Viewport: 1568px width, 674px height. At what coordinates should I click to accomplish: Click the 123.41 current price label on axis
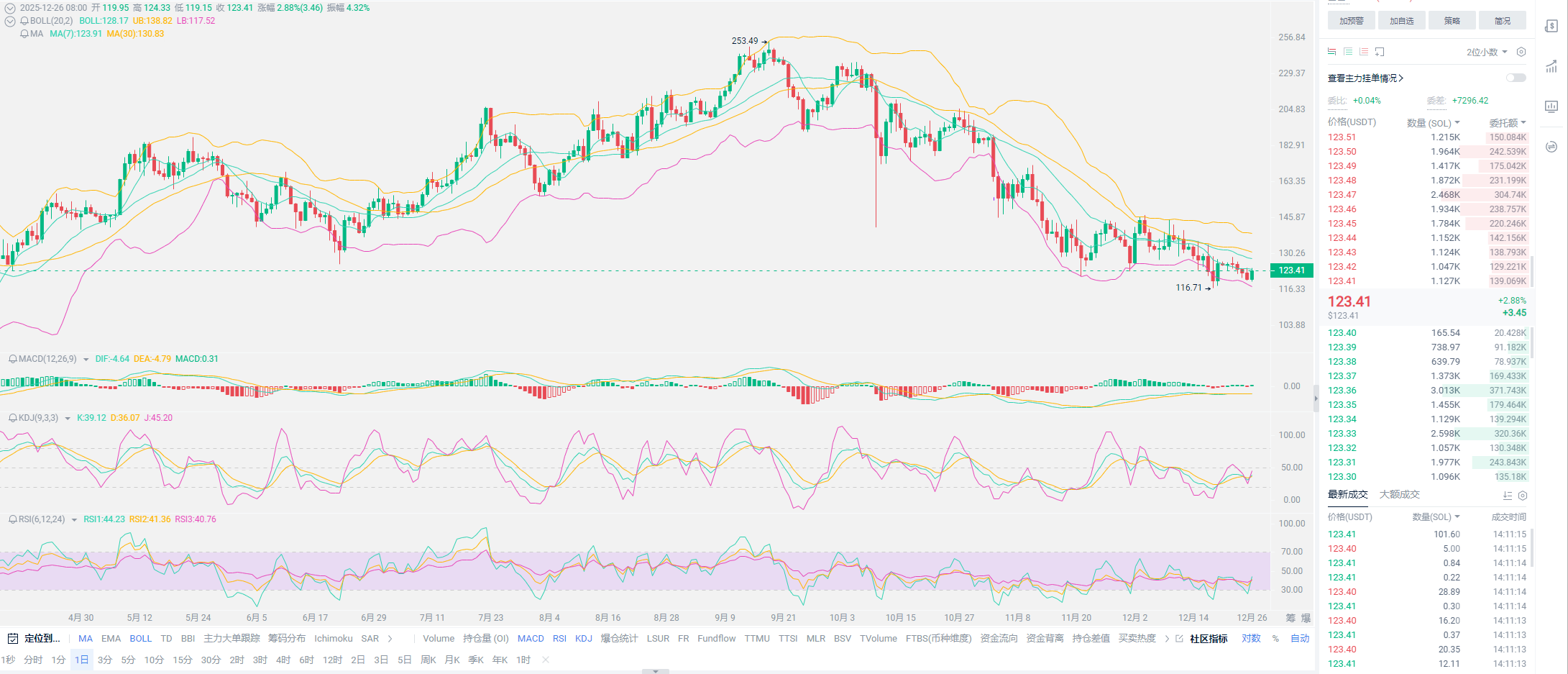click(1291, 270)
